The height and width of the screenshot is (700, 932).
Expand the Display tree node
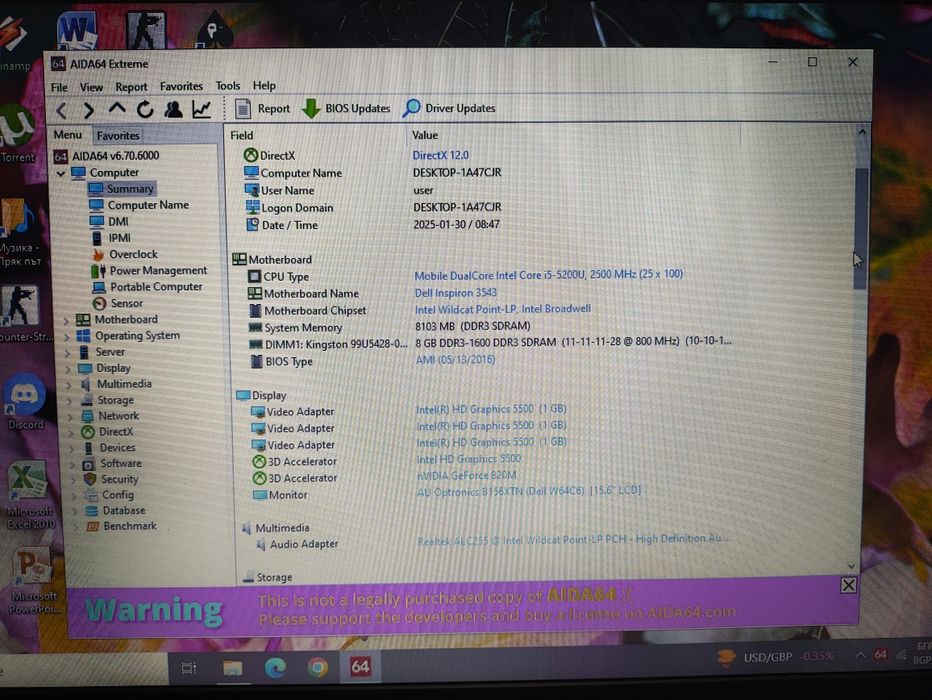coord(68,369)
